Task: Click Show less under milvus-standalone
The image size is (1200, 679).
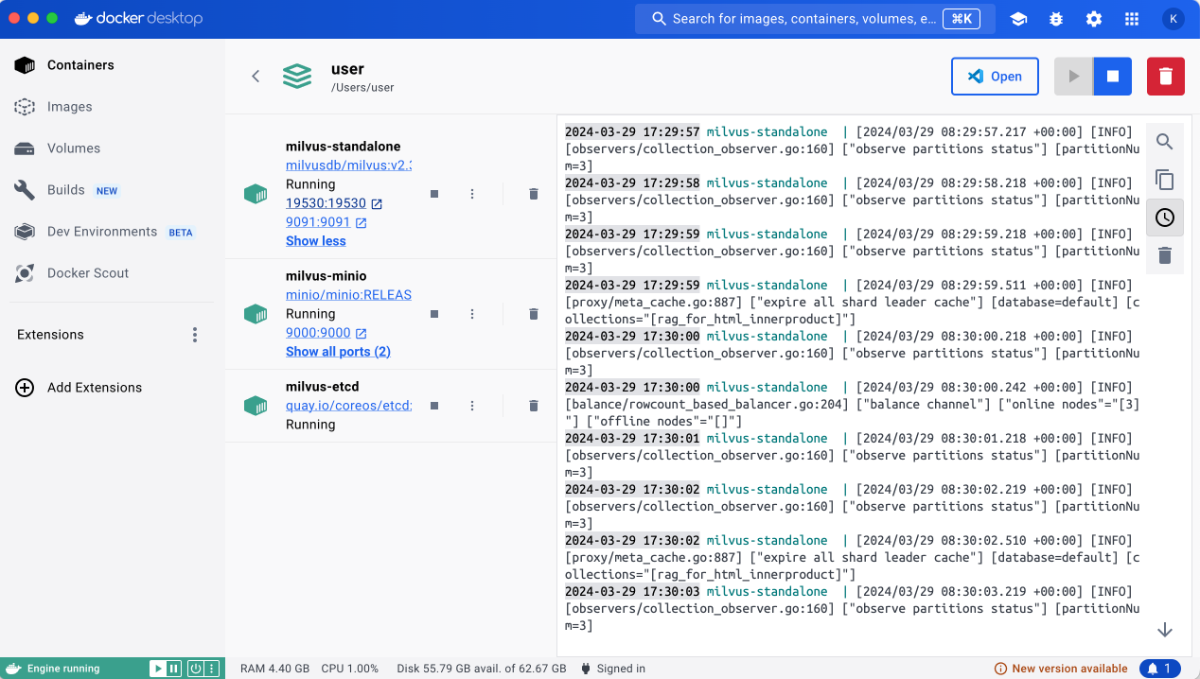Action: pyautogui.click(x=316, y=241)
